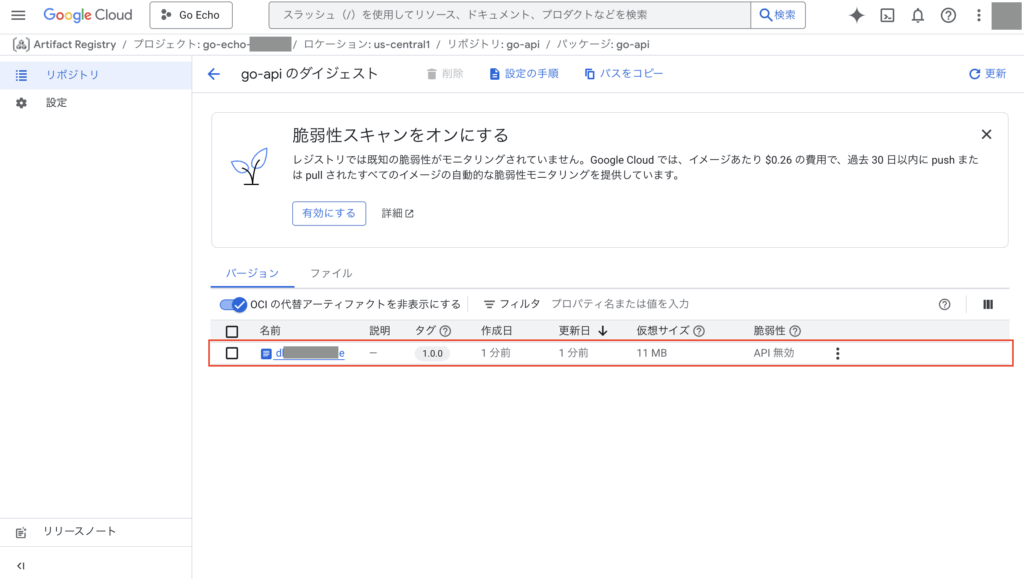Open the Go Echo project picker
This screenshot has width=1024, height=579.
click(191, 15)
